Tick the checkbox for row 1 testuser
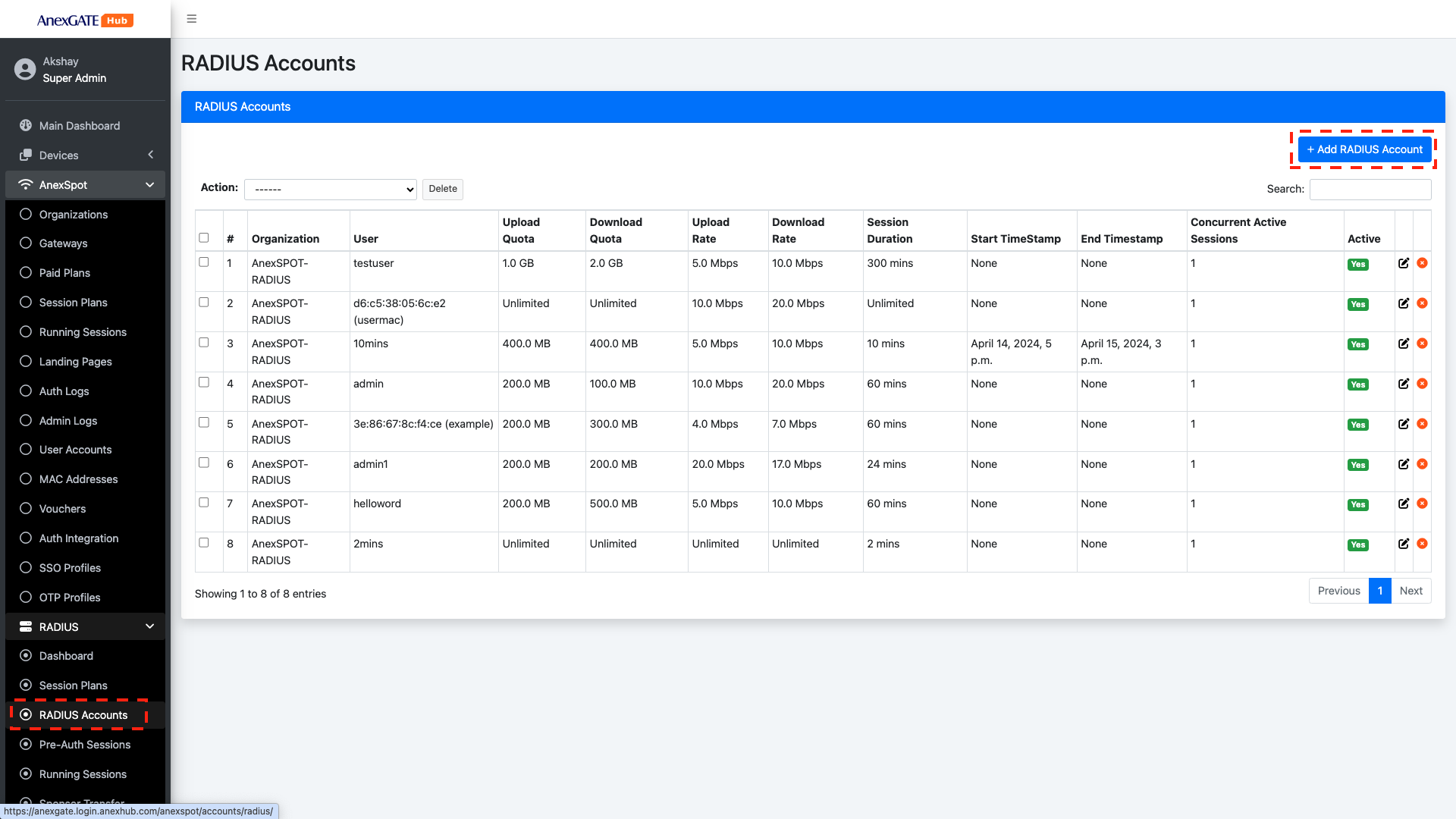1456x819 pixels. pyautogui.click(x=204, y=262)
